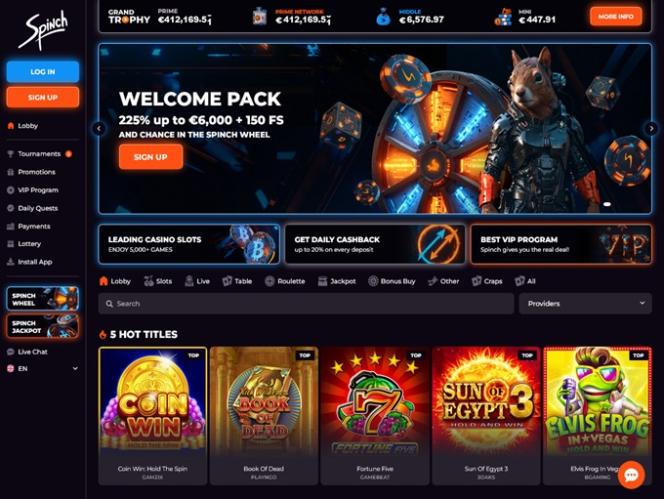The height and width of the screenshot is (499, 664).
Task: Select the Slots category icon
Action: click(x=148, y=281)
